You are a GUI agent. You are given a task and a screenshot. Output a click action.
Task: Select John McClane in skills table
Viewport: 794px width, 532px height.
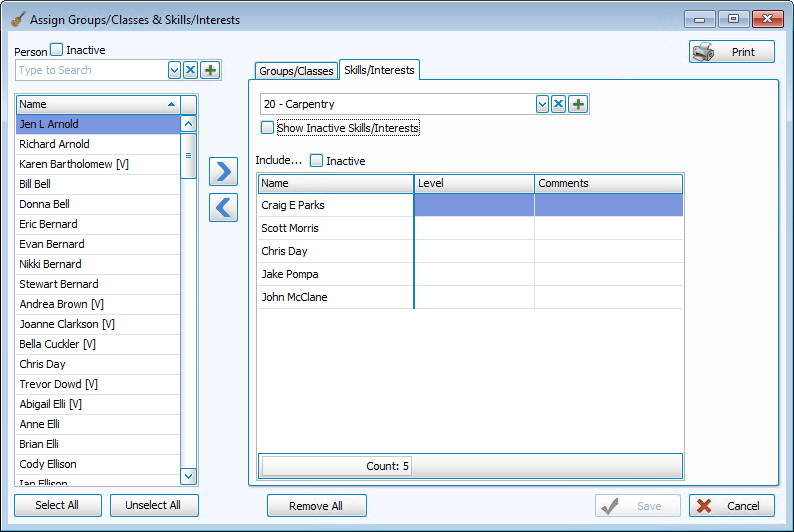click(336, 297)
